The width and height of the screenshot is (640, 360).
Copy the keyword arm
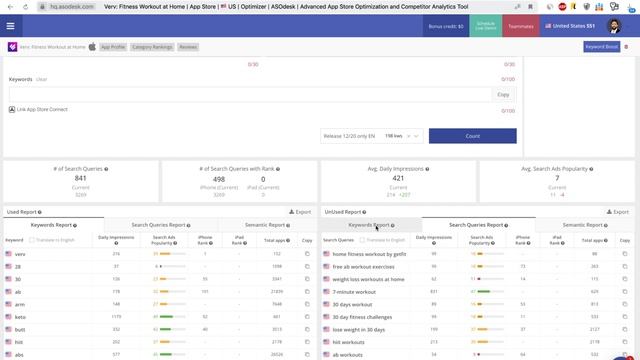tap(307, 304)
